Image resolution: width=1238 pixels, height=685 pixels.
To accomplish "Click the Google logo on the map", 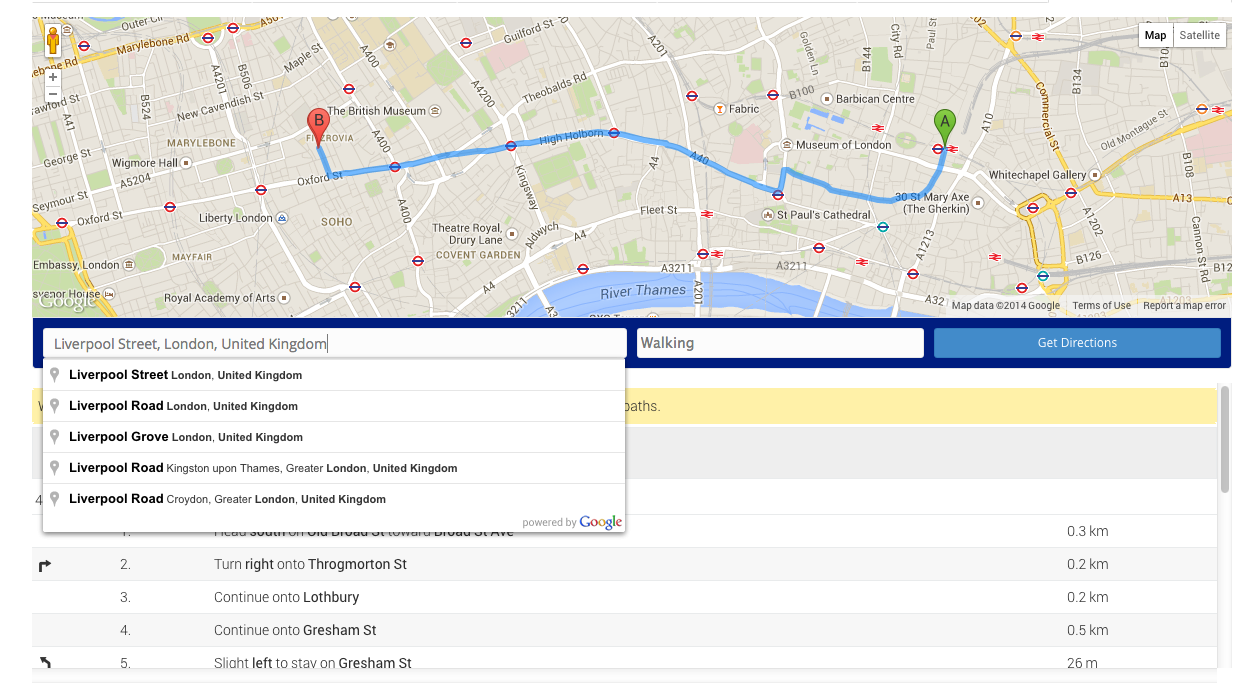I will (x=68, y=301).
